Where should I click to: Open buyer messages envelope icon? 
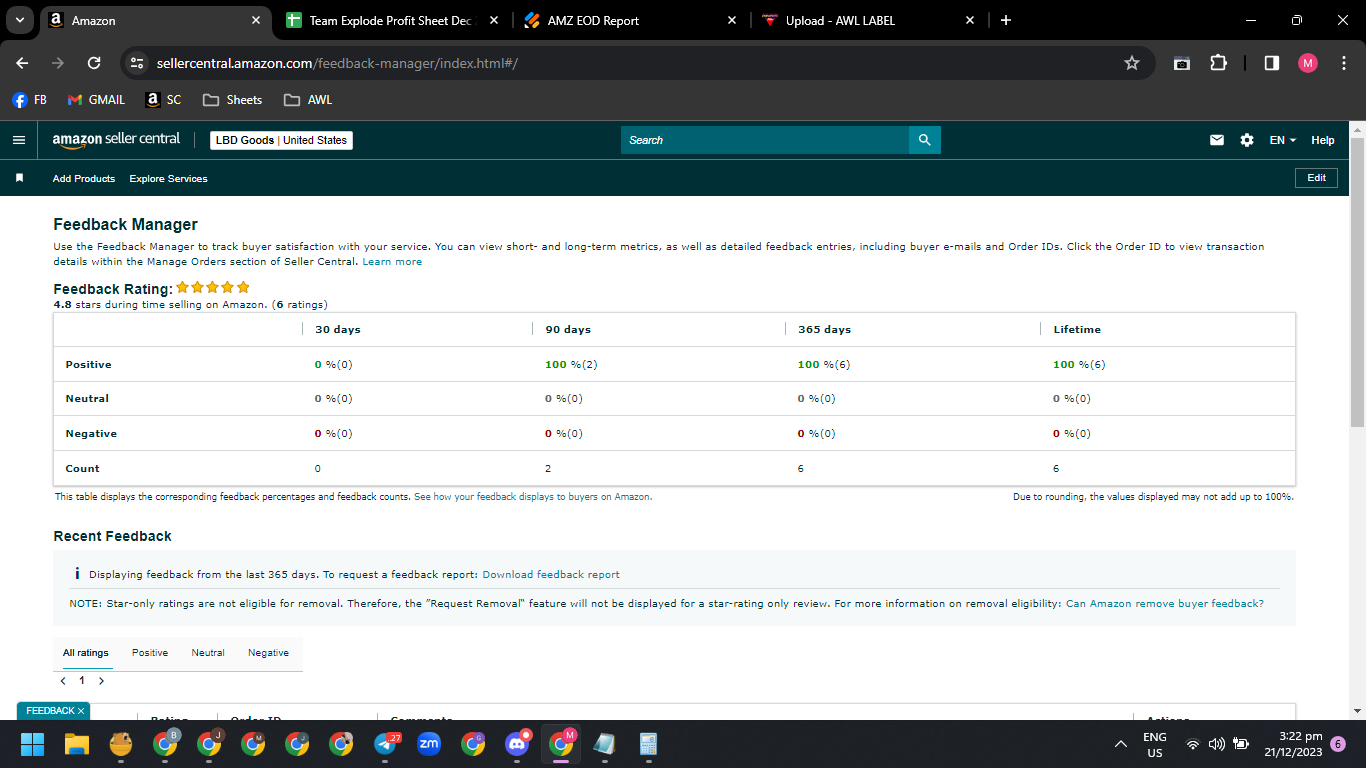tap(1217, 140)
